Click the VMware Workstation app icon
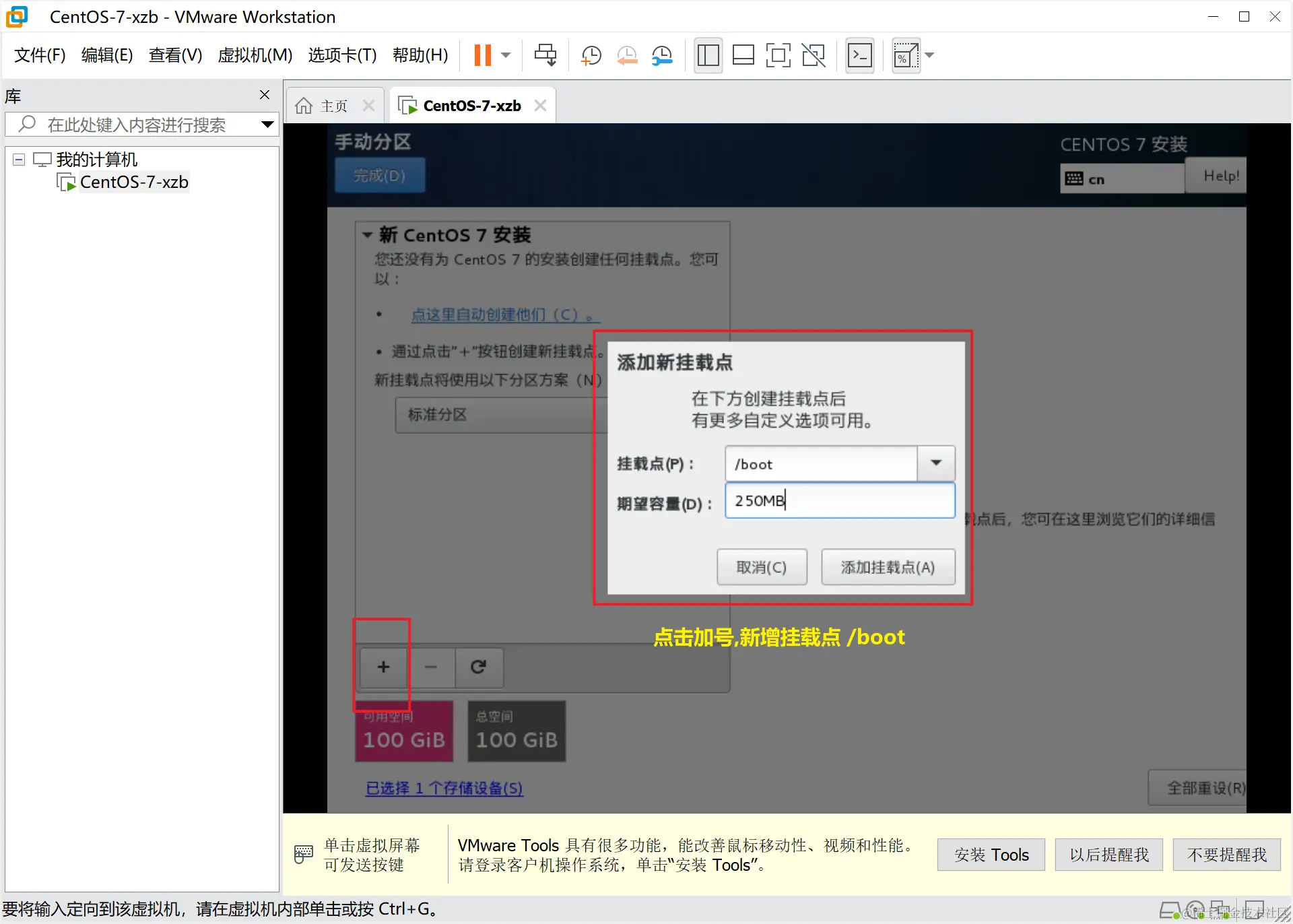This screenshot has width=1293, height=924. [x=18, y=17]
